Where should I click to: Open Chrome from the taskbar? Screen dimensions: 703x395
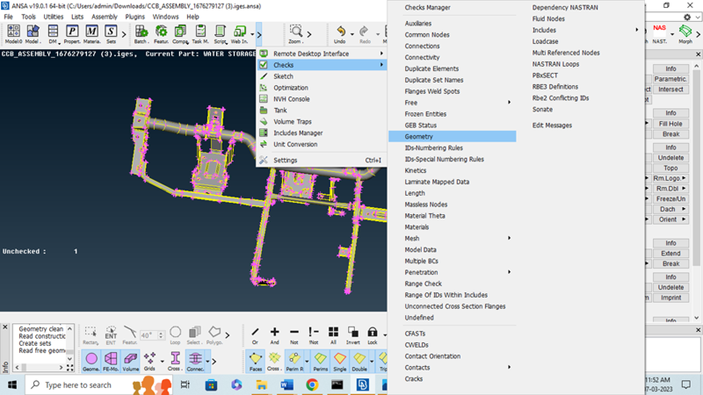[x=312, y=385]
